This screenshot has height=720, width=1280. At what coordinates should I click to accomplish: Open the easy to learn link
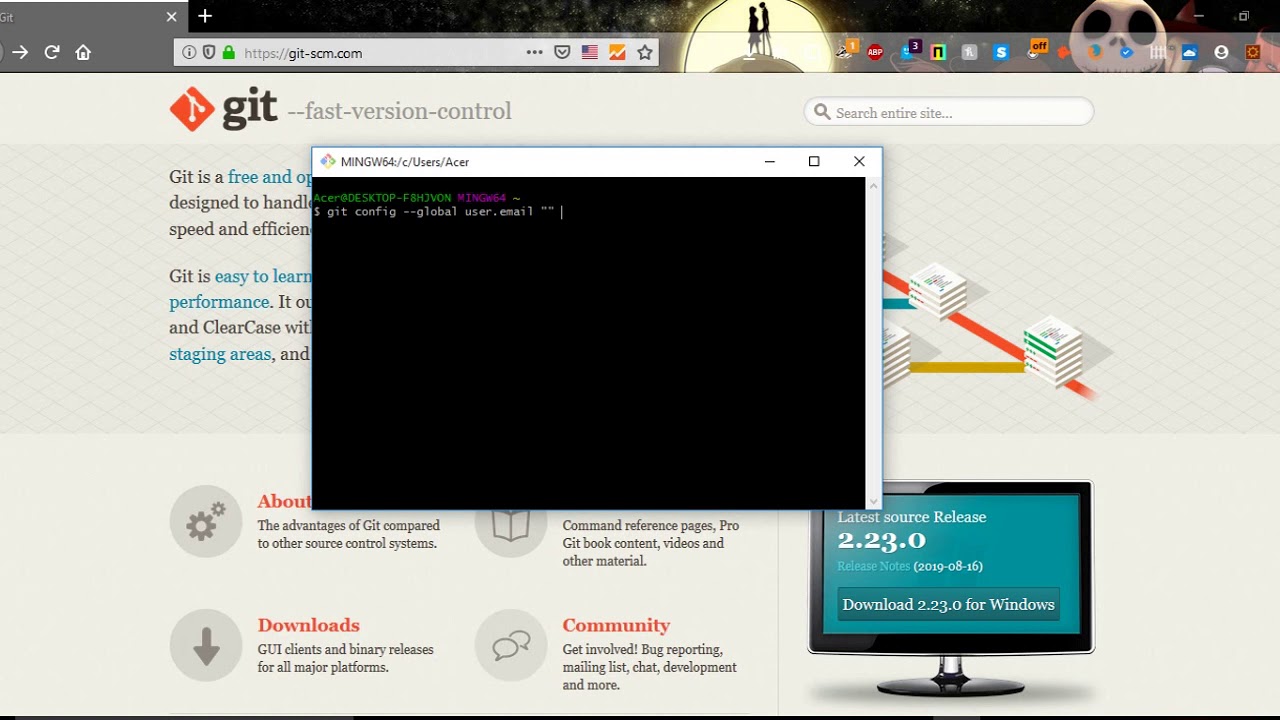263,276
